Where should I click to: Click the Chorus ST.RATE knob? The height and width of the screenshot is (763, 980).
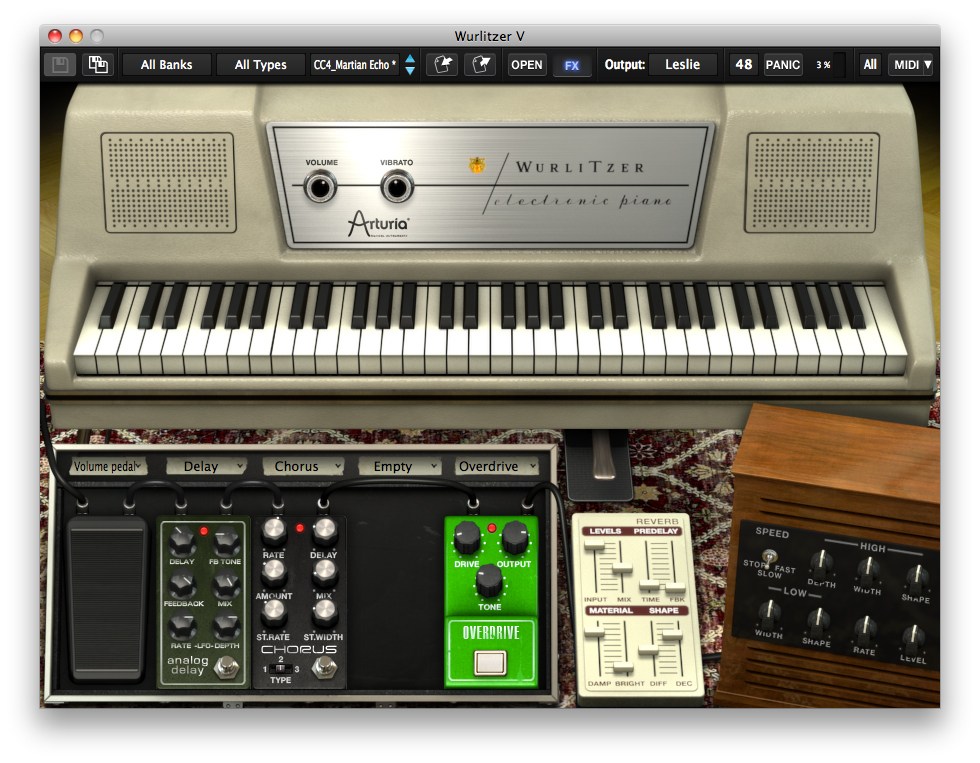[274, 612]
